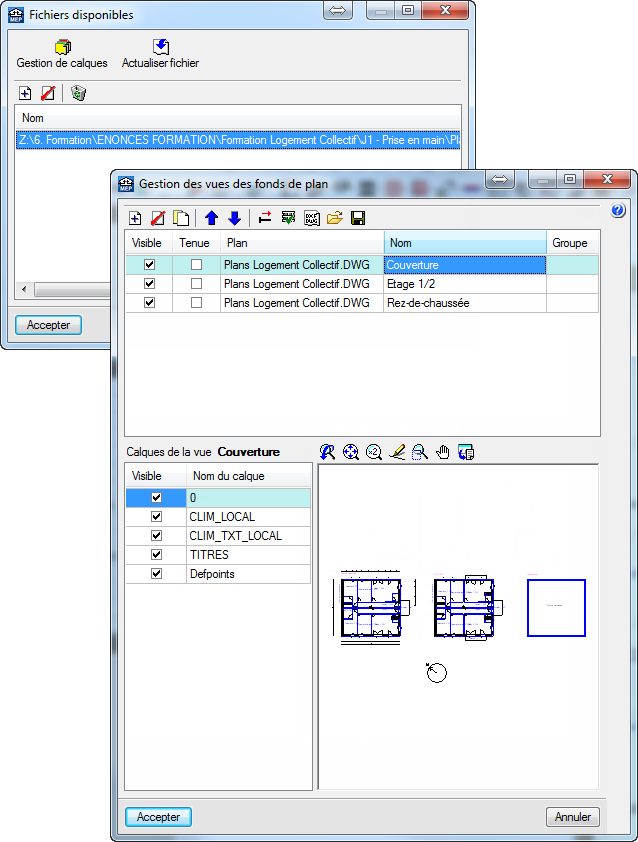This screenshot has width=638, height=842.
Task: Click the blue help question mark icon
Action: pyautogui.click(x=617, y=211)
